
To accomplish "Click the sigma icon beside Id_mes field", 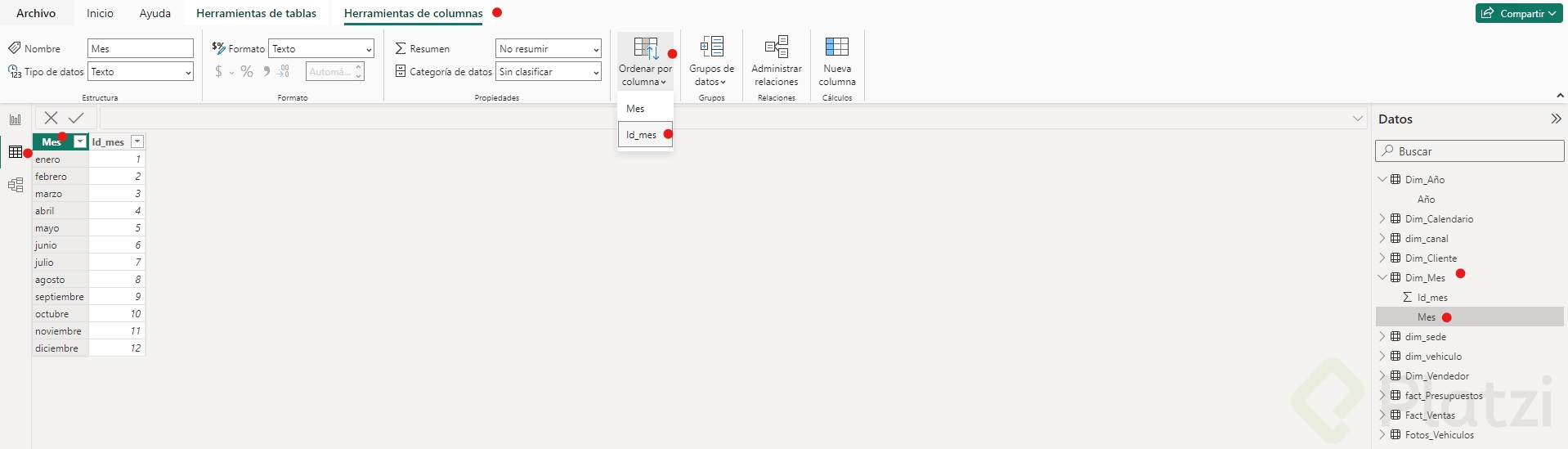I will click(1407, 298).
